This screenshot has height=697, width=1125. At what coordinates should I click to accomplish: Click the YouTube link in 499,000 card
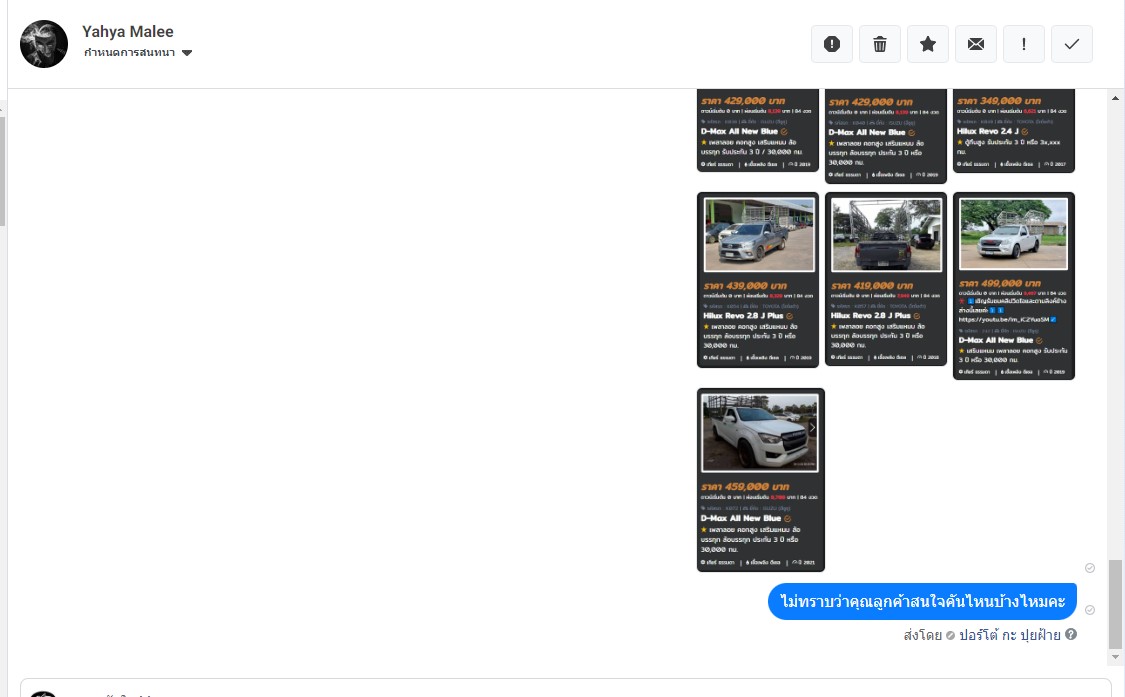pos(1003,319)
